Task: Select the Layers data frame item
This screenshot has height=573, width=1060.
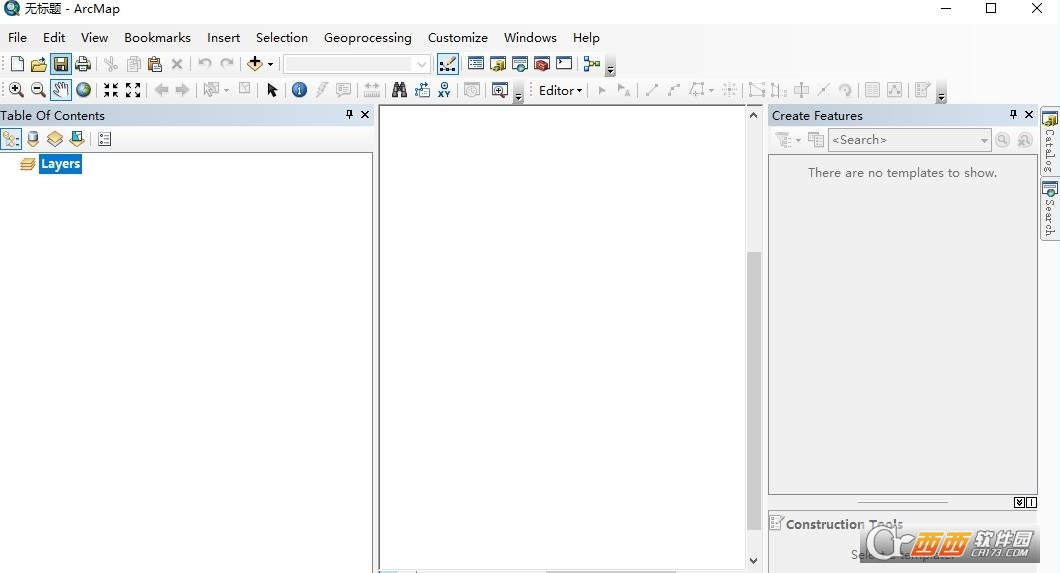Action: click(60, 164)
